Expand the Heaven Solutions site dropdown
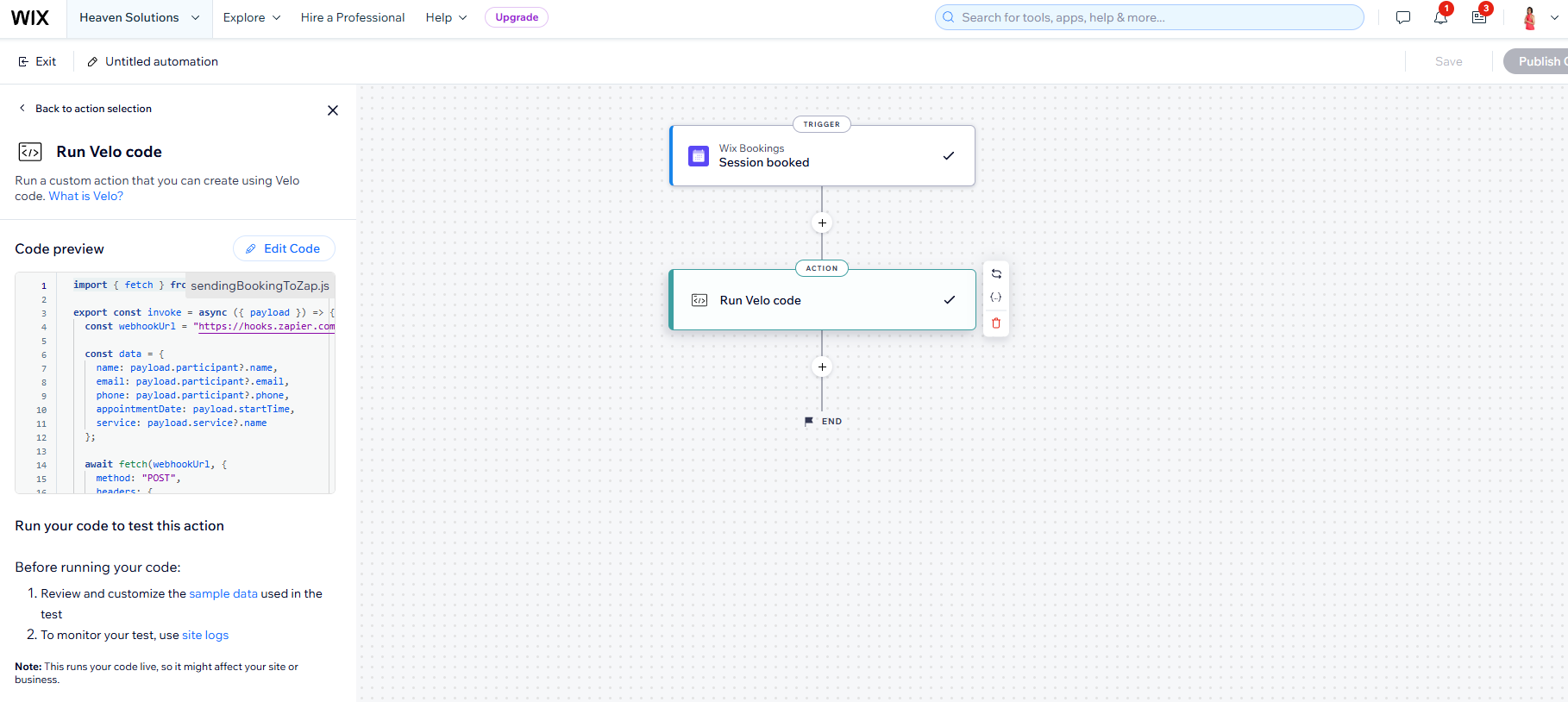 (139, 17)
